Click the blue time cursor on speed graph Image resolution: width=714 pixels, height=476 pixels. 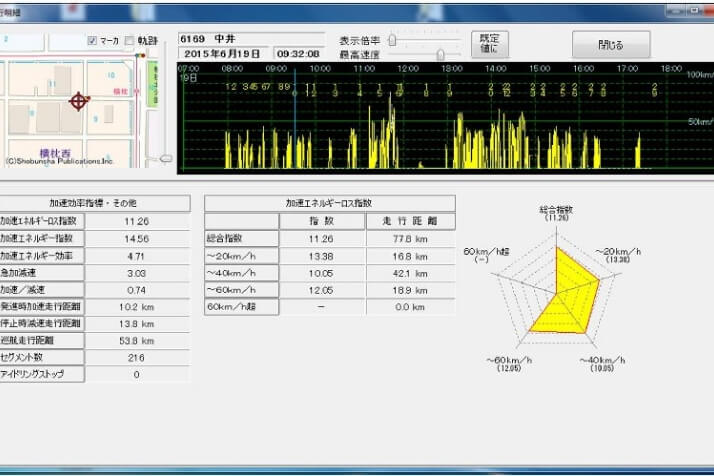[x=295, y=118]
